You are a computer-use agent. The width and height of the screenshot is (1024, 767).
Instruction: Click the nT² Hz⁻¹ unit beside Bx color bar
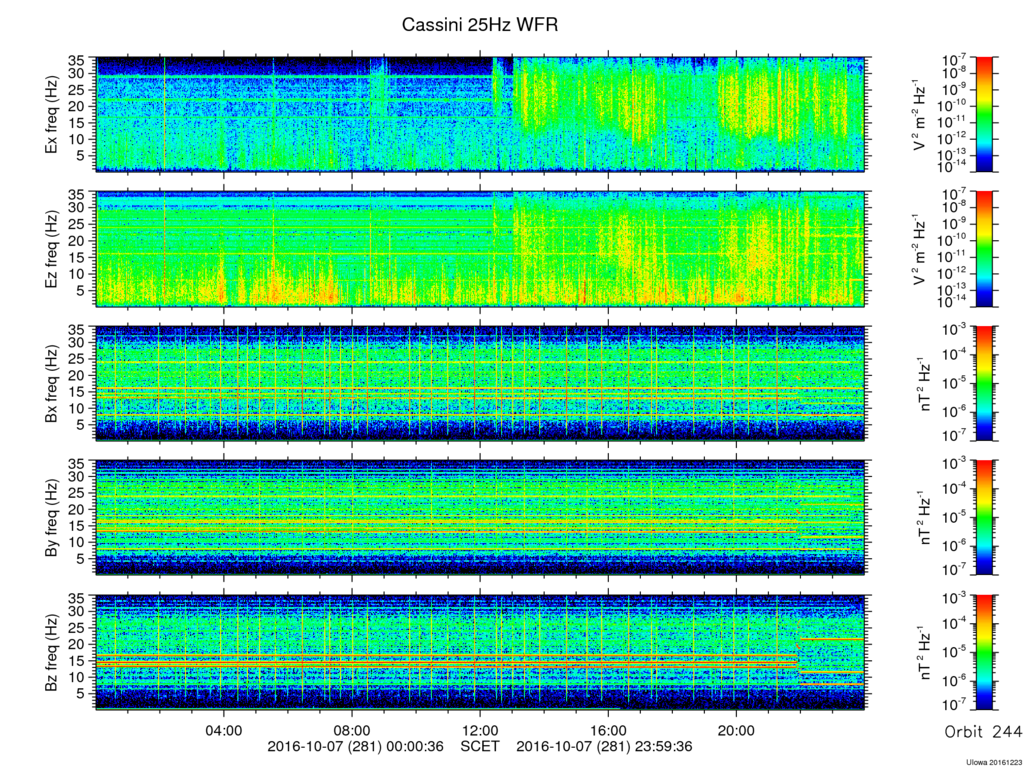pos(923,384)
